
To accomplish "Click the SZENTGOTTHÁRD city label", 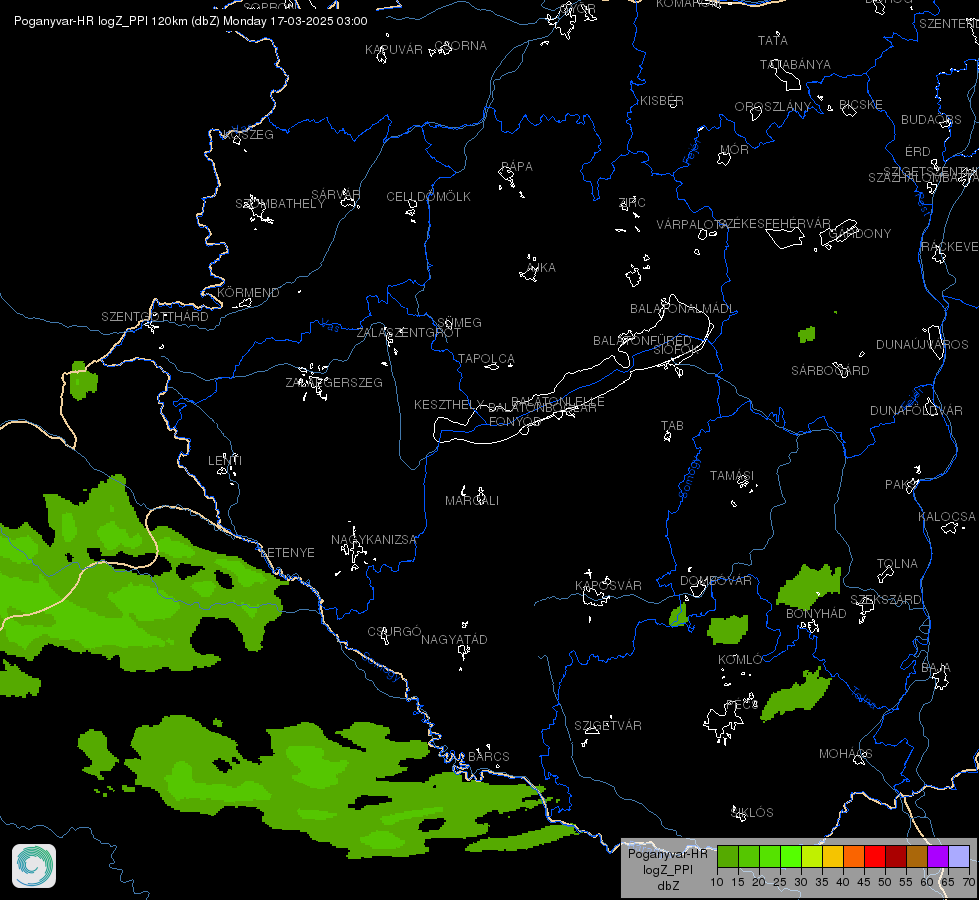I will [x=155, y=317].
